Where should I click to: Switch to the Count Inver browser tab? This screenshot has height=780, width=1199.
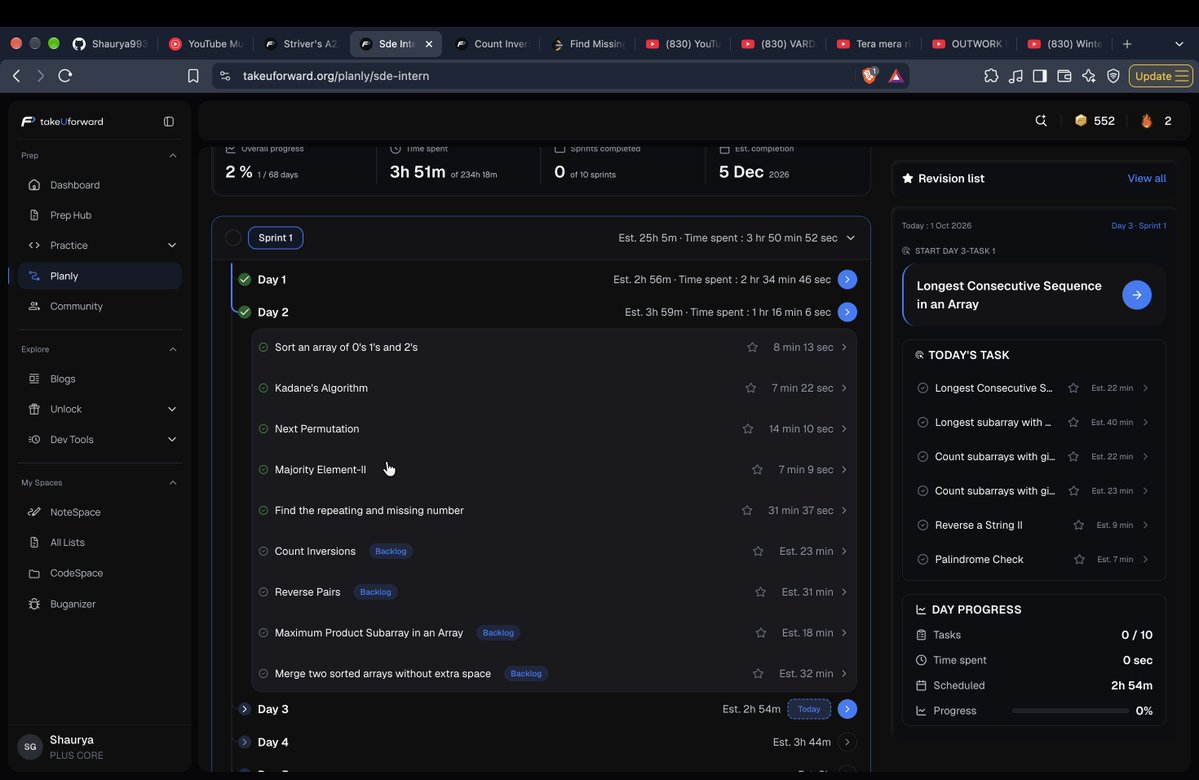[x=493, y=44]
